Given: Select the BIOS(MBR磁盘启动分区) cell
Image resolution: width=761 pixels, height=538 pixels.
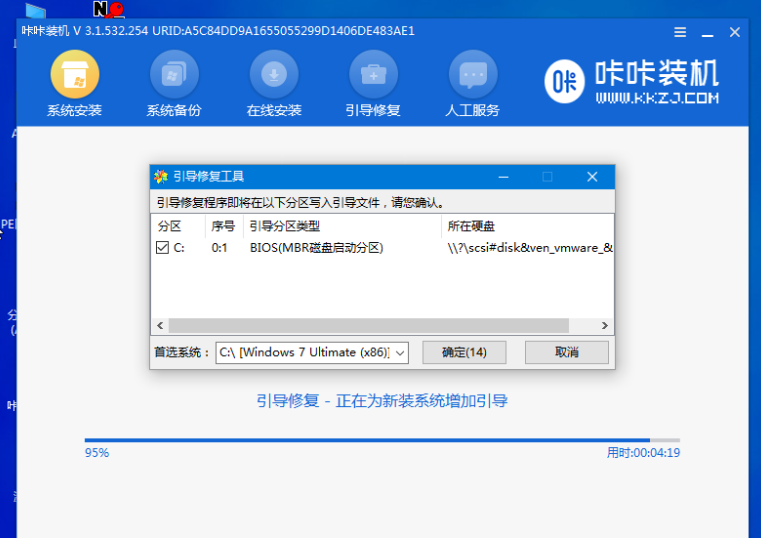Looking at the screenshot, I should pyautogui.click(x=316, y=248).
